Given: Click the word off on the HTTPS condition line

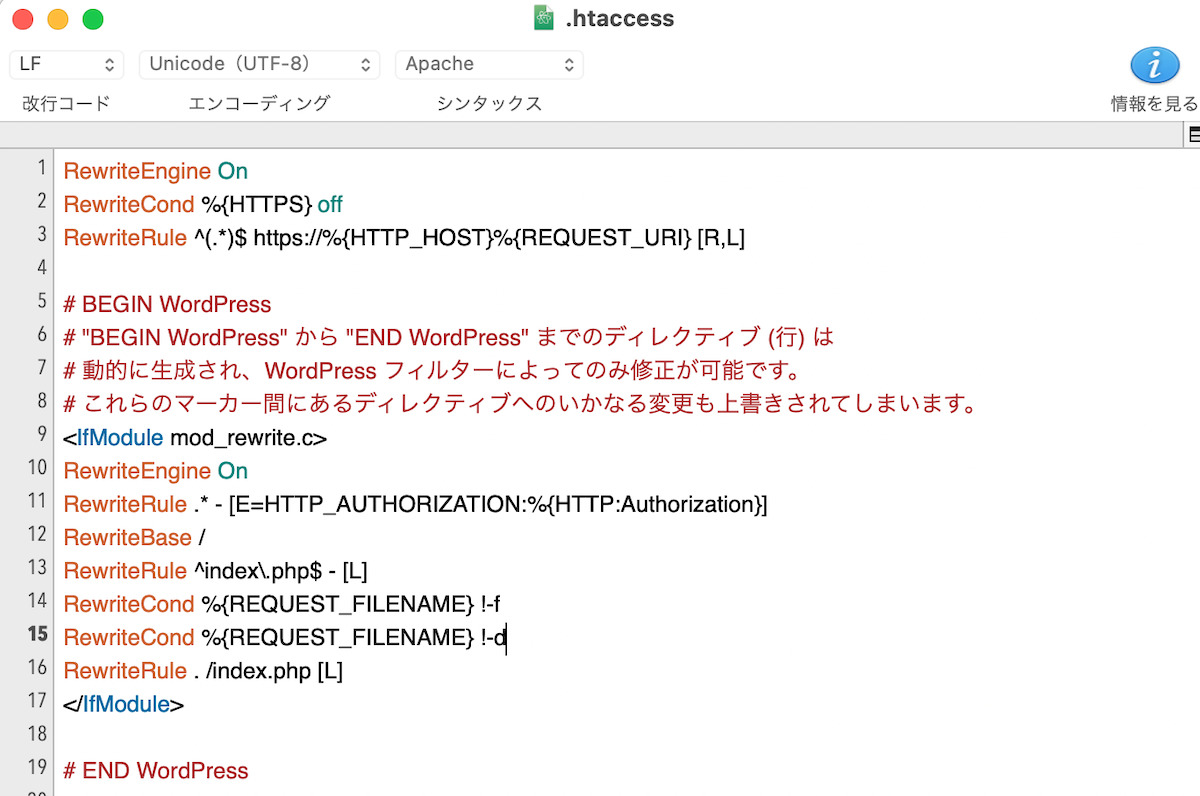Looking at the screenshot, I should pos(329,203).
